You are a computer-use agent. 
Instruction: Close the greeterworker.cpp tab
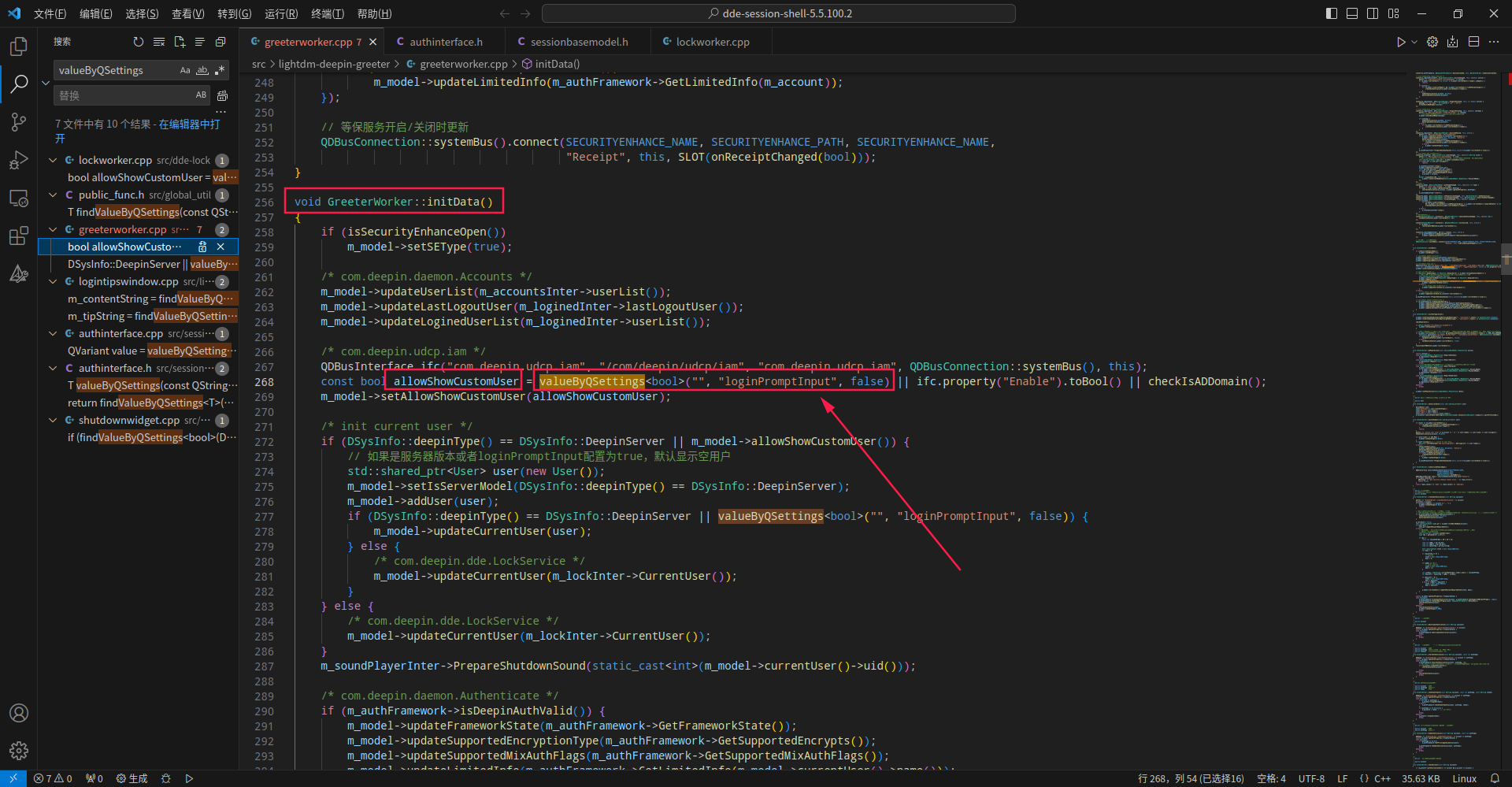[x=372, y=42]
